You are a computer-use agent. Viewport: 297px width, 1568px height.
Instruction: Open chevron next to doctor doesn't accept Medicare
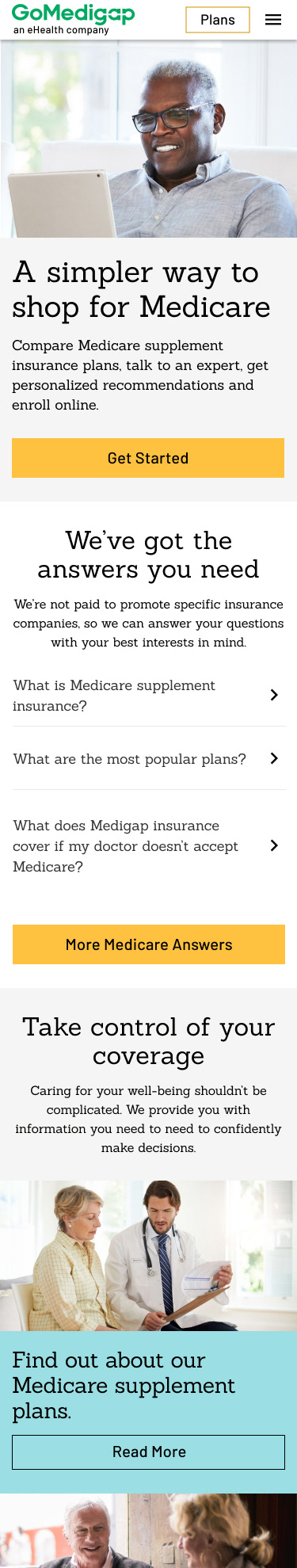point(274,845)
